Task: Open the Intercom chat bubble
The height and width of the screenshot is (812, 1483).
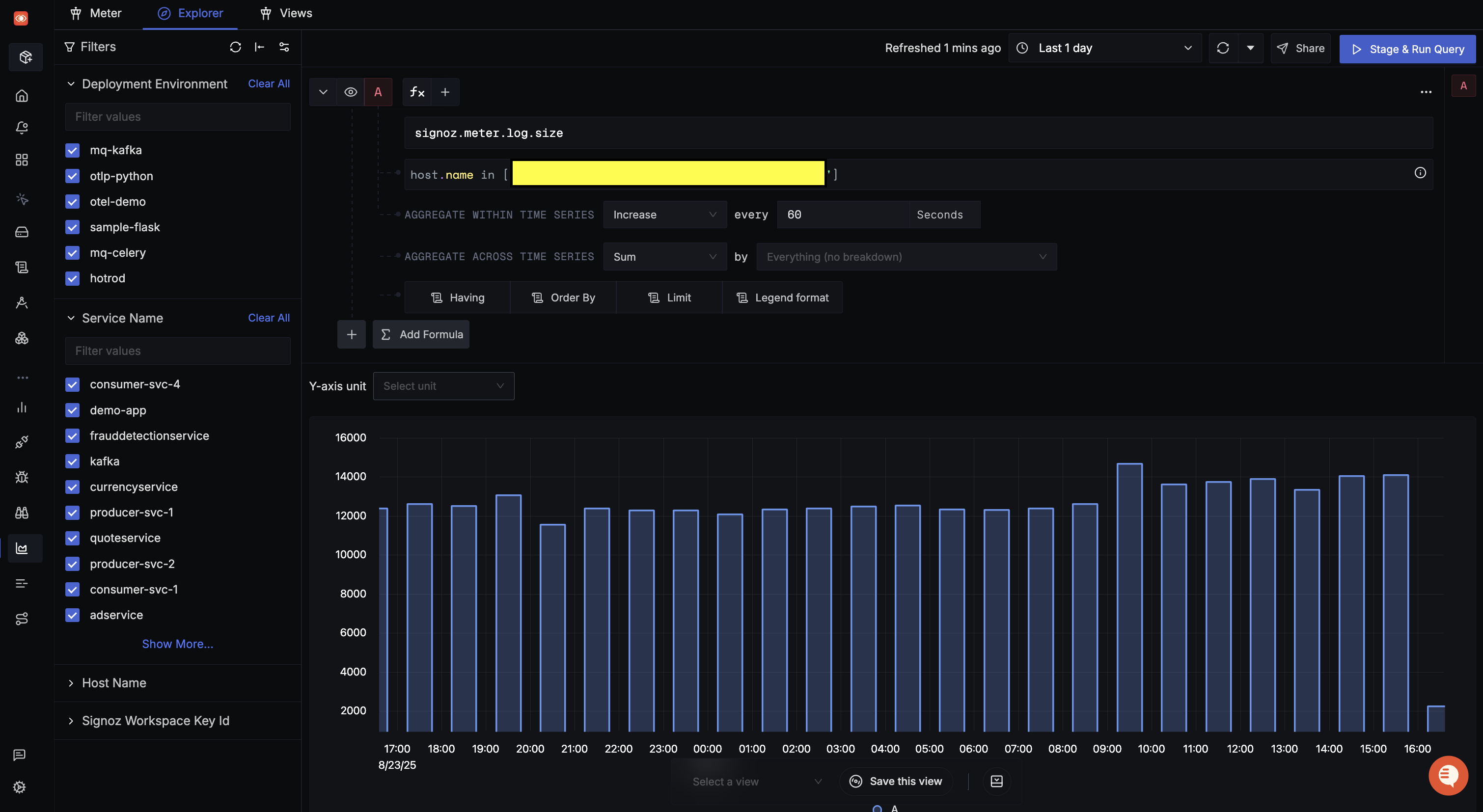Action: 1448,775
